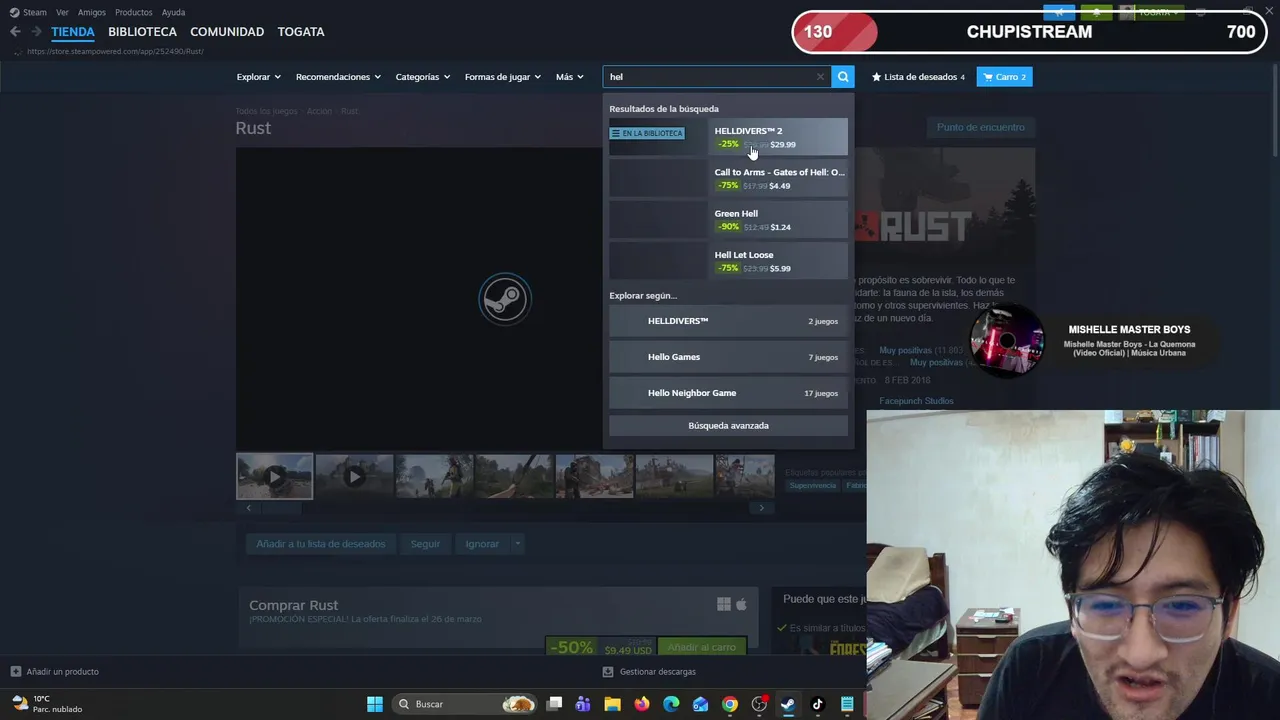Viewport: 1280px width, 720px height.
Task: Click the Windows Start button
Action: (x=374, y=704)
